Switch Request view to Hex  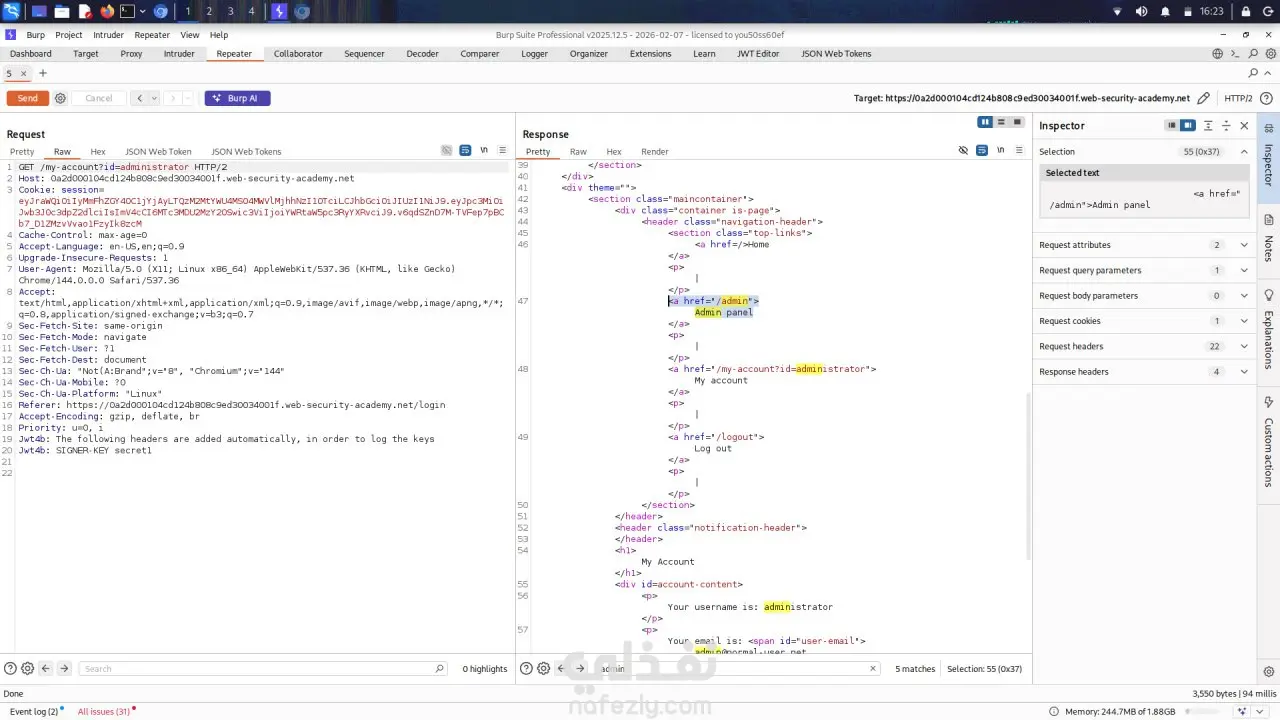(98, 152)
